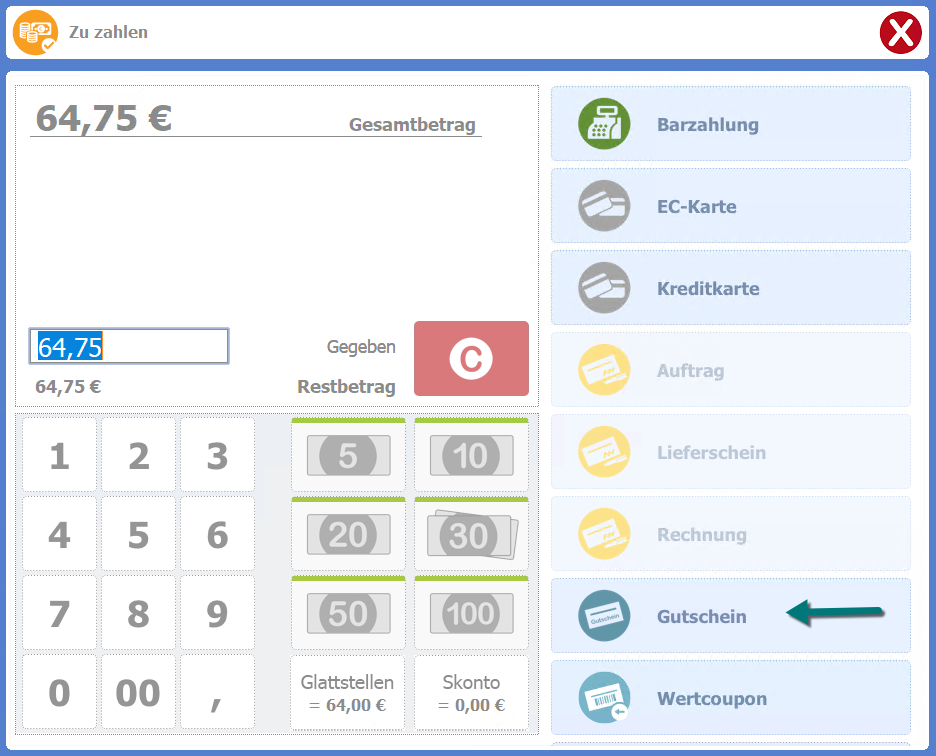Tap the 5 euro banknote
Screen dimensions: 936x756
(348, 456)
